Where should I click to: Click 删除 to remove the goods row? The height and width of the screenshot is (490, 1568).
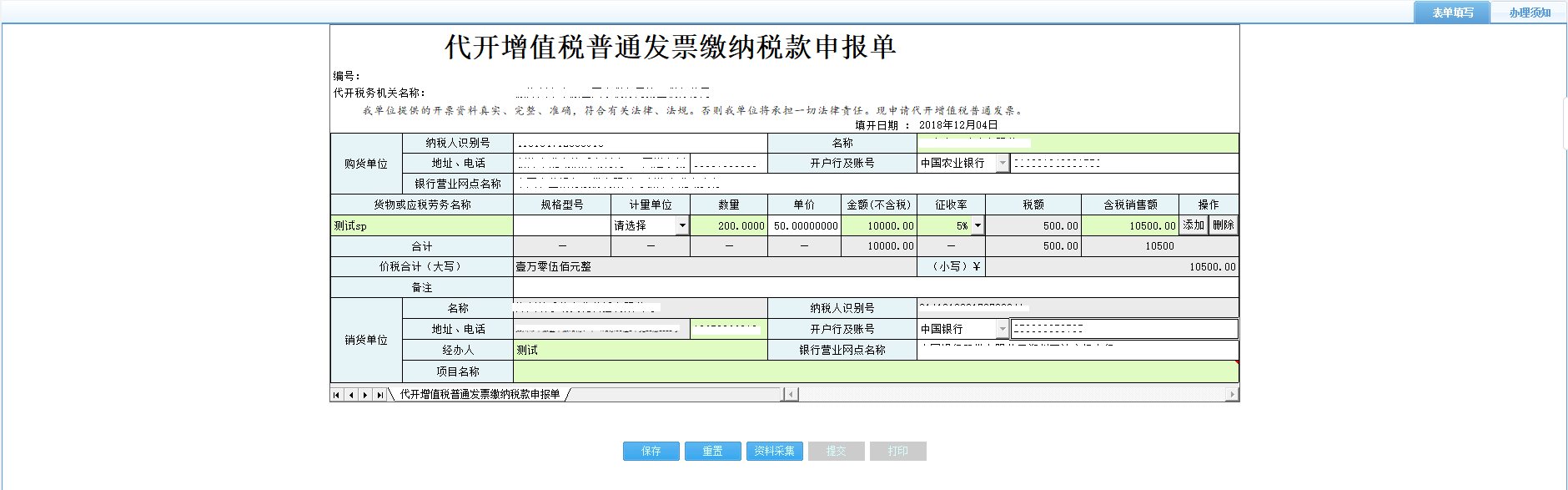tap(1223, 225)
